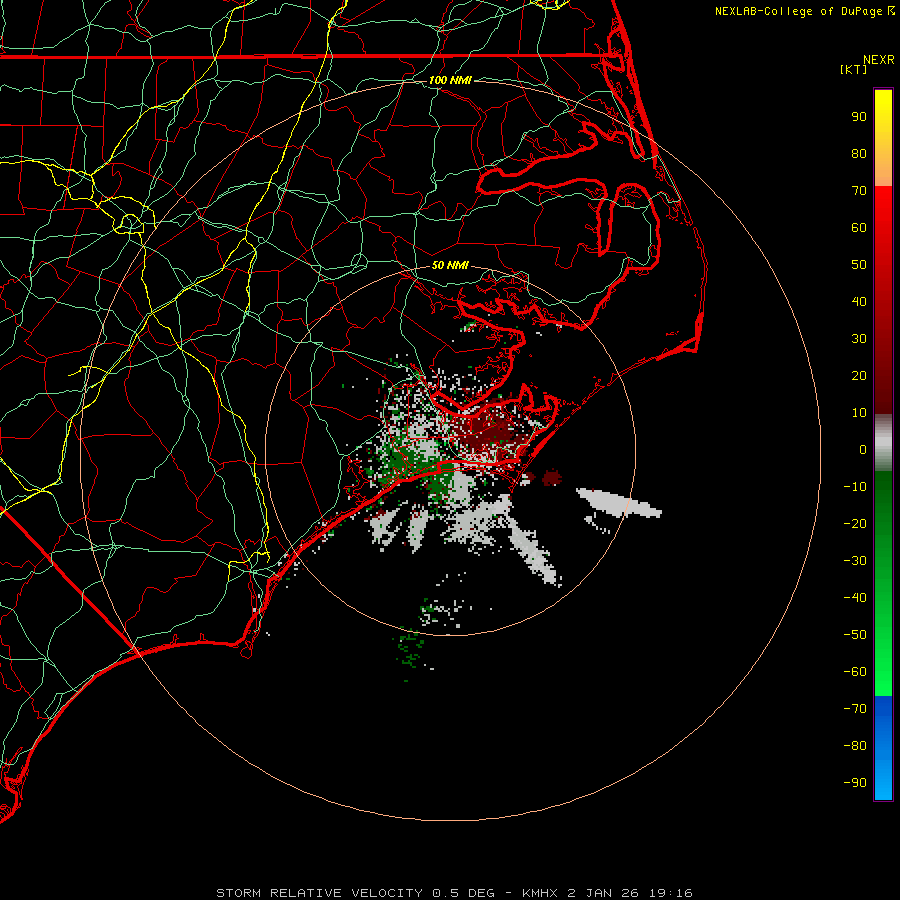This screenshot has height=900, width=900.
Task: Select the -50 value on the velocity scale
Action: [x=855, y=635]
